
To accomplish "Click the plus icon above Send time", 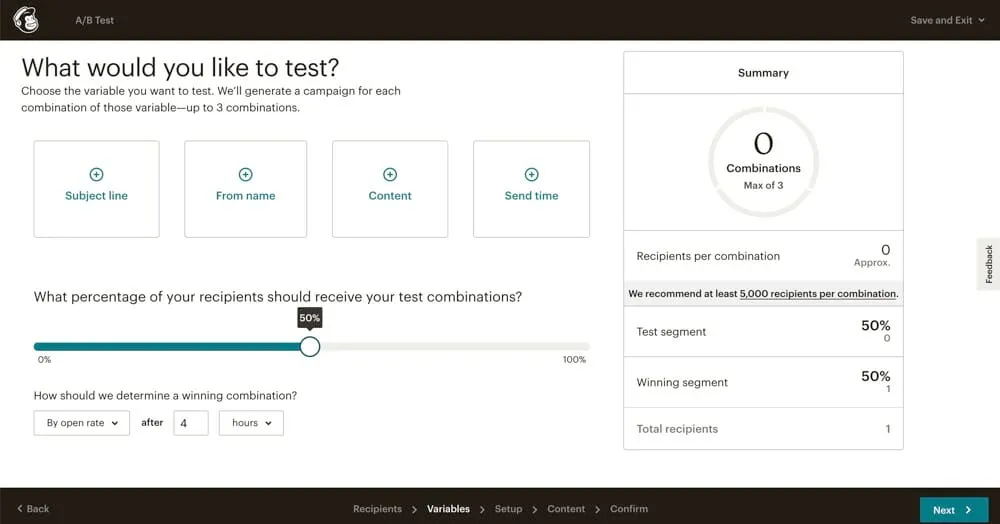I will point(531,175).
